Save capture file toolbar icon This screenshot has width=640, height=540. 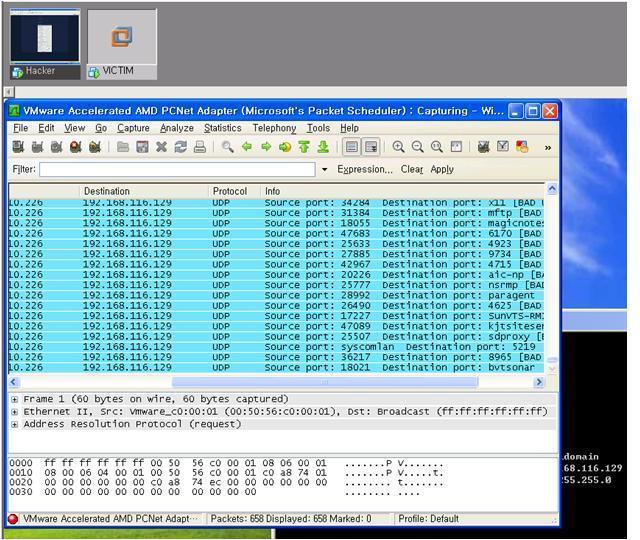click(x=142, y=147)
